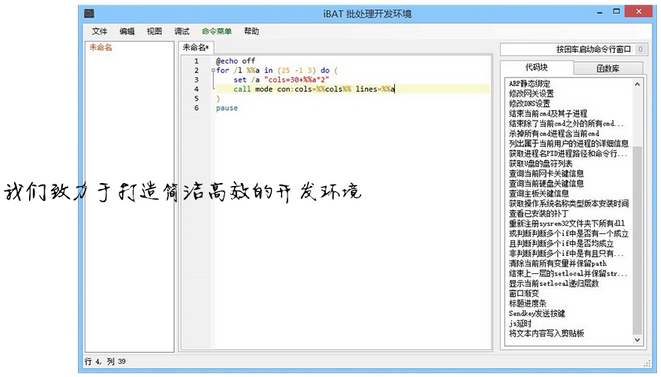This screenshot has height=377, width=661.
Task: Click the for /l loop code line
Action: pos(277,70)
